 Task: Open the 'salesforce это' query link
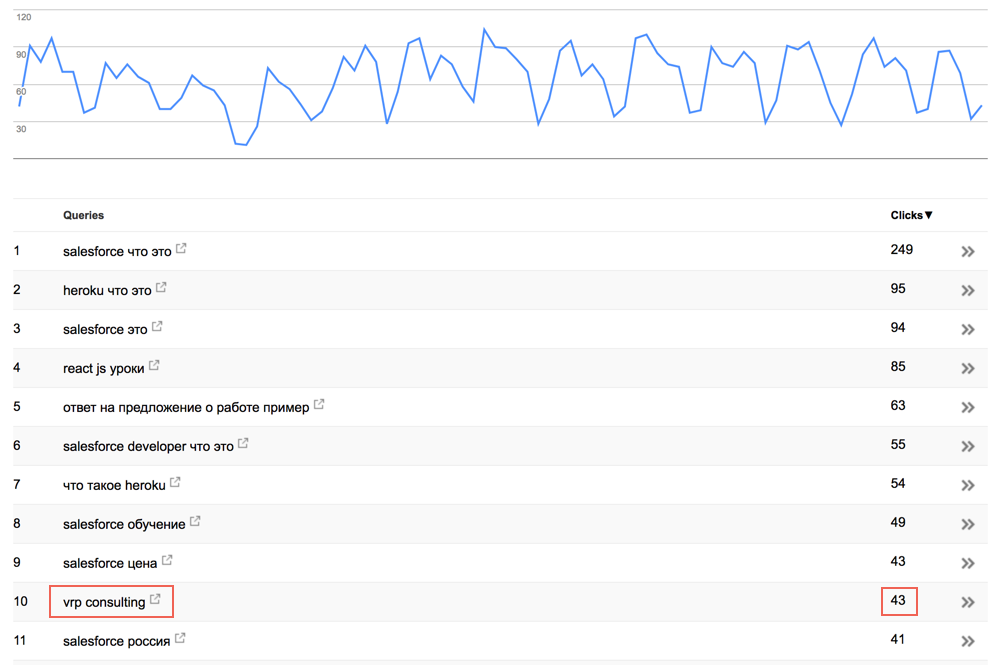click(105, 330)
